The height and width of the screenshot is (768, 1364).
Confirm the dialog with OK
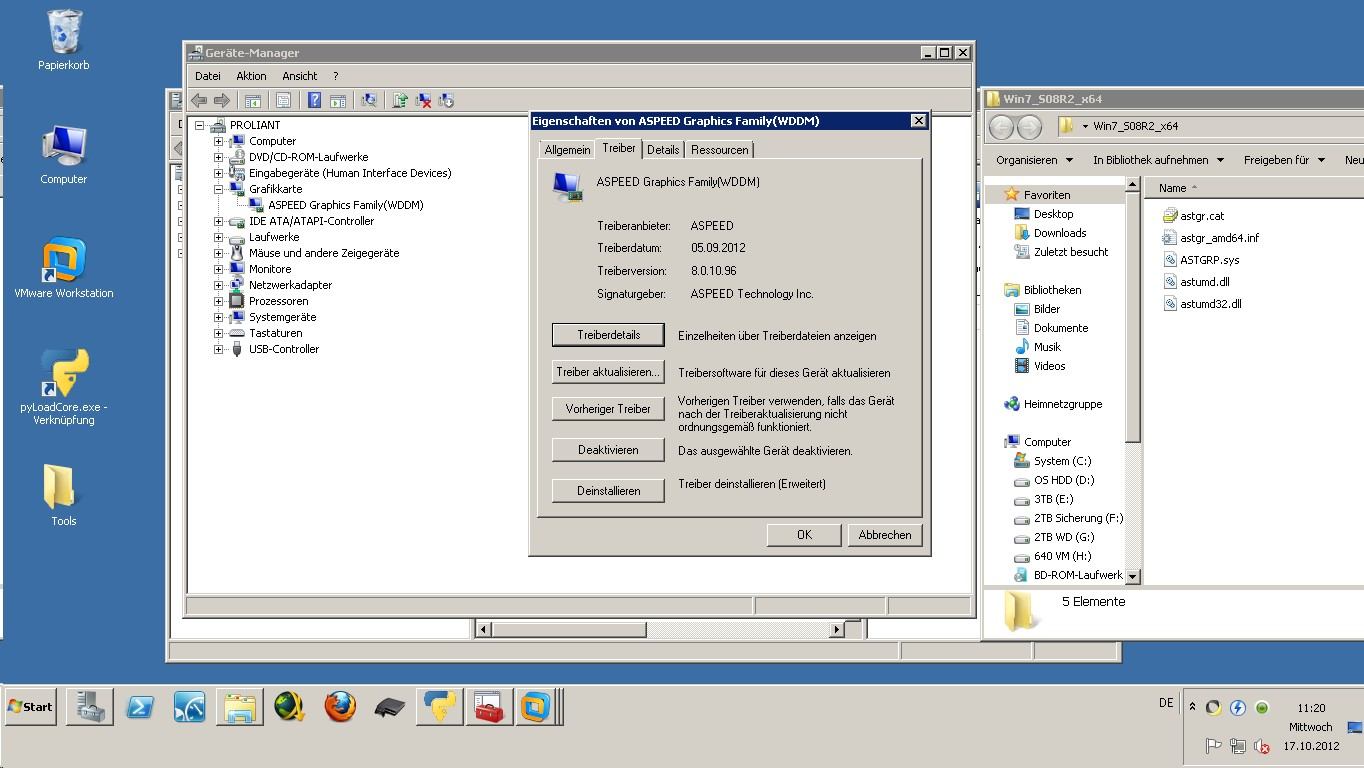click(804, 535)
